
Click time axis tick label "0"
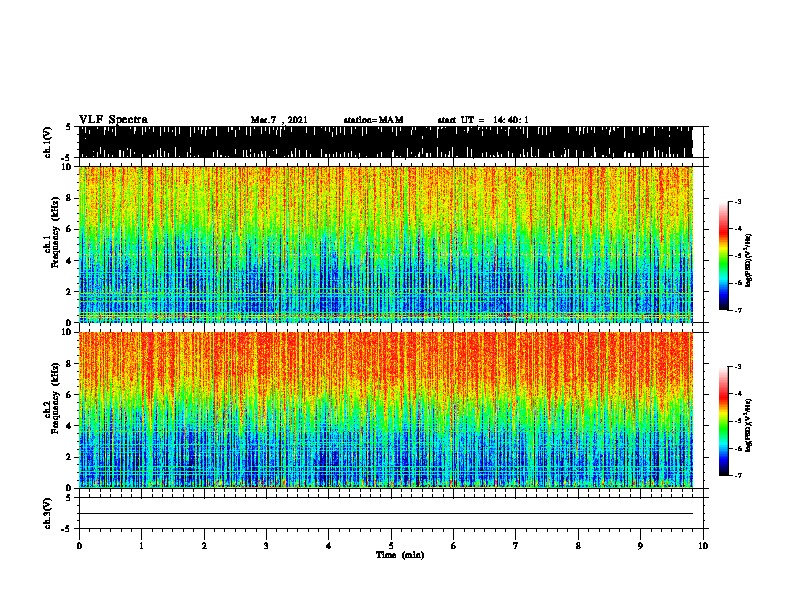79,545
